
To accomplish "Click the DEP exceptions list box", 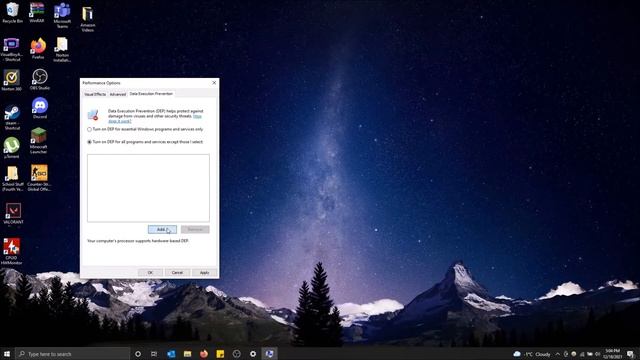I will (x=148, y=188).
